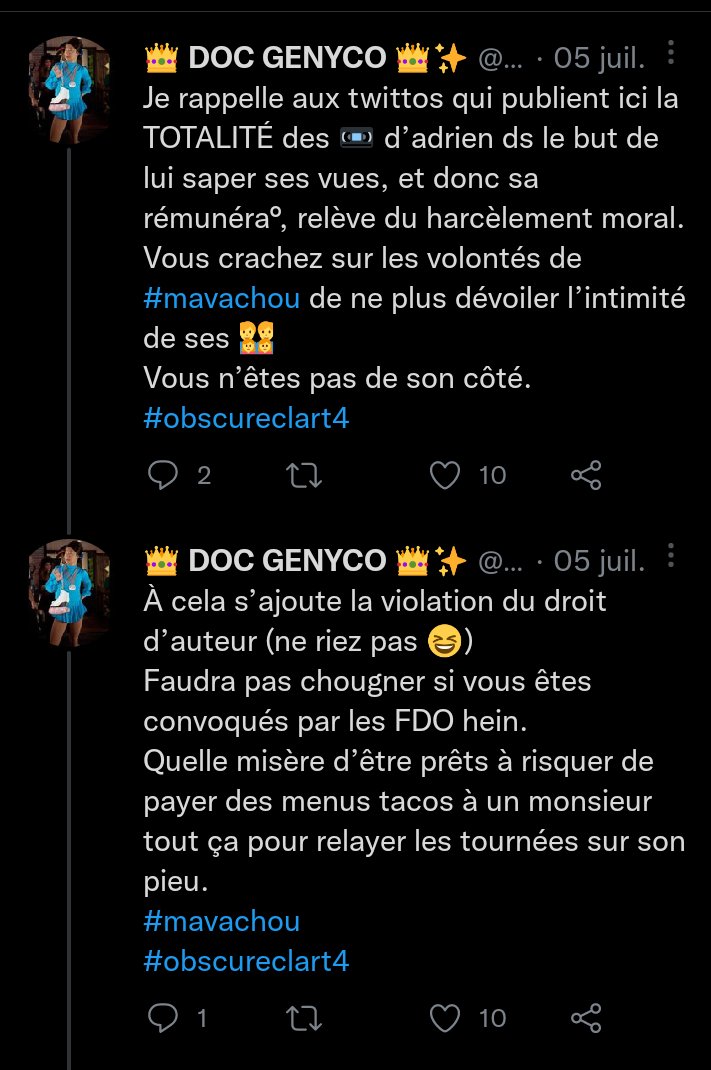Like the first tweet mentioning adrien

[x=444, y=476]
